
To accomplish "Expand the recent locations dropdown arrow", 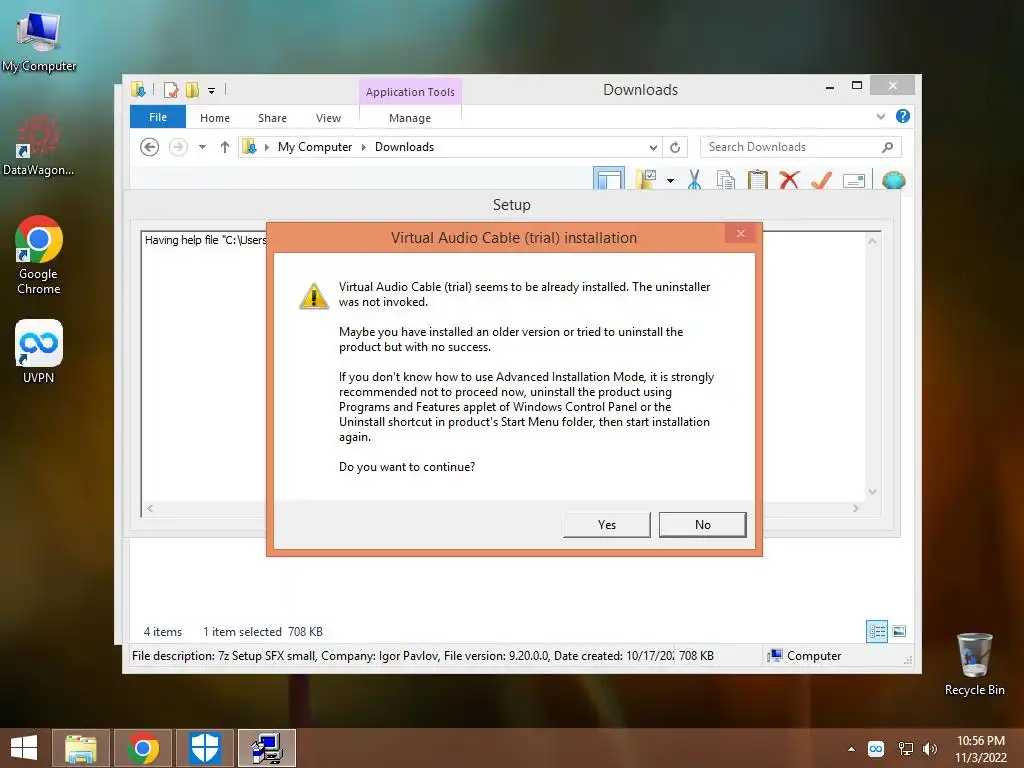I will (x=202, y=147).
